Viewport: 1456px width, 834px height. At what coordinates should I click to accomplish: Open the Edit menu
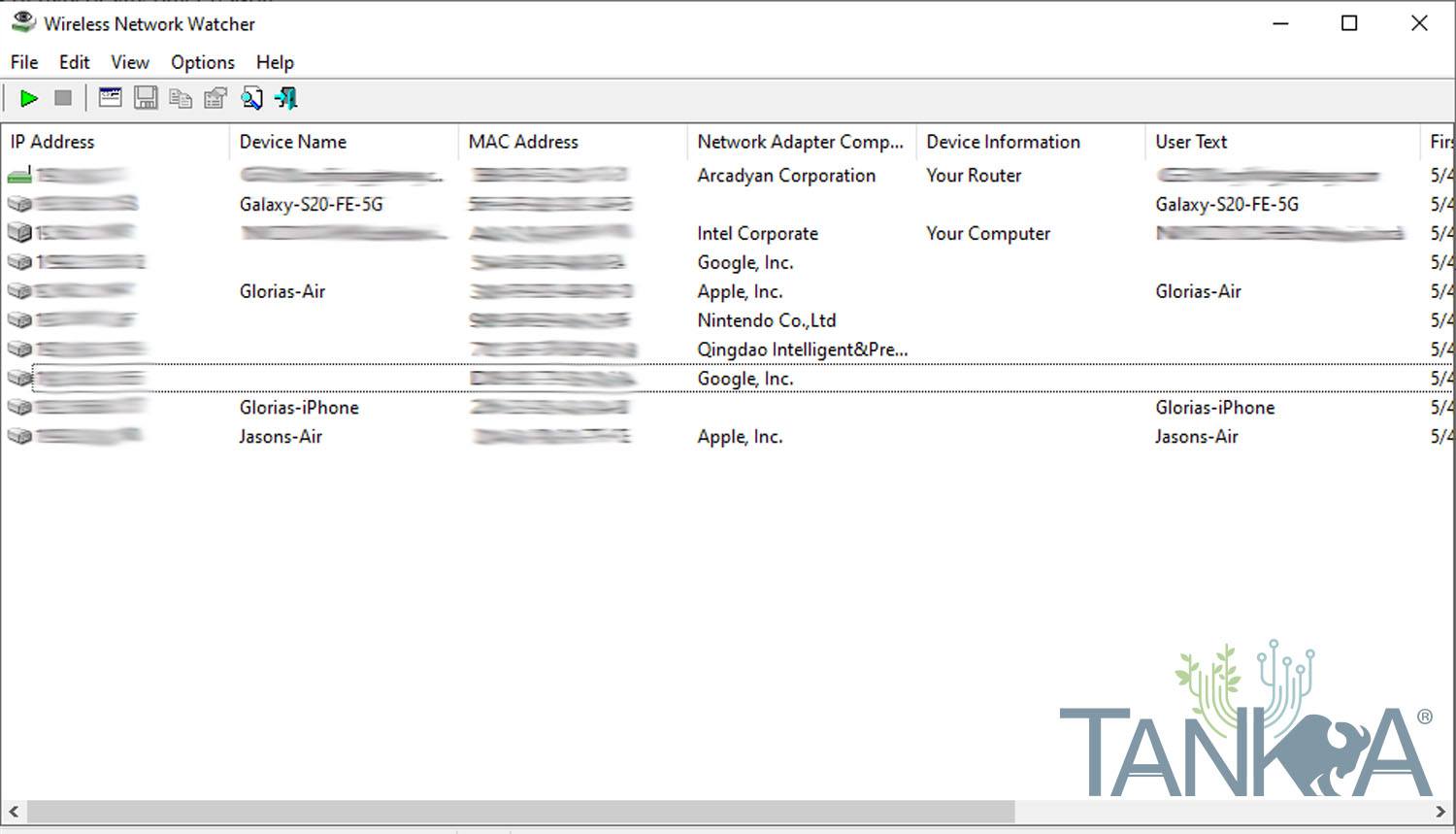pos(74,62)
